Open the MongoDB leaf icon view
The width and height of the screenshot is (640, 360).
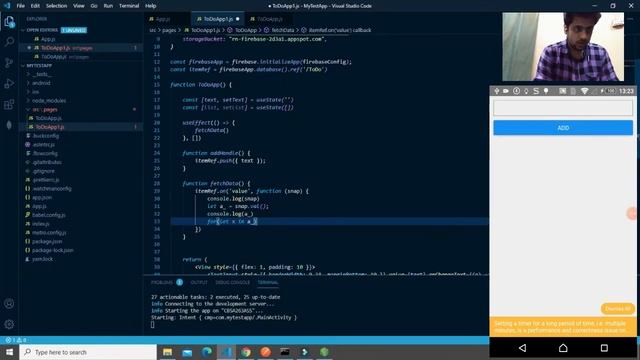(9, 125)
